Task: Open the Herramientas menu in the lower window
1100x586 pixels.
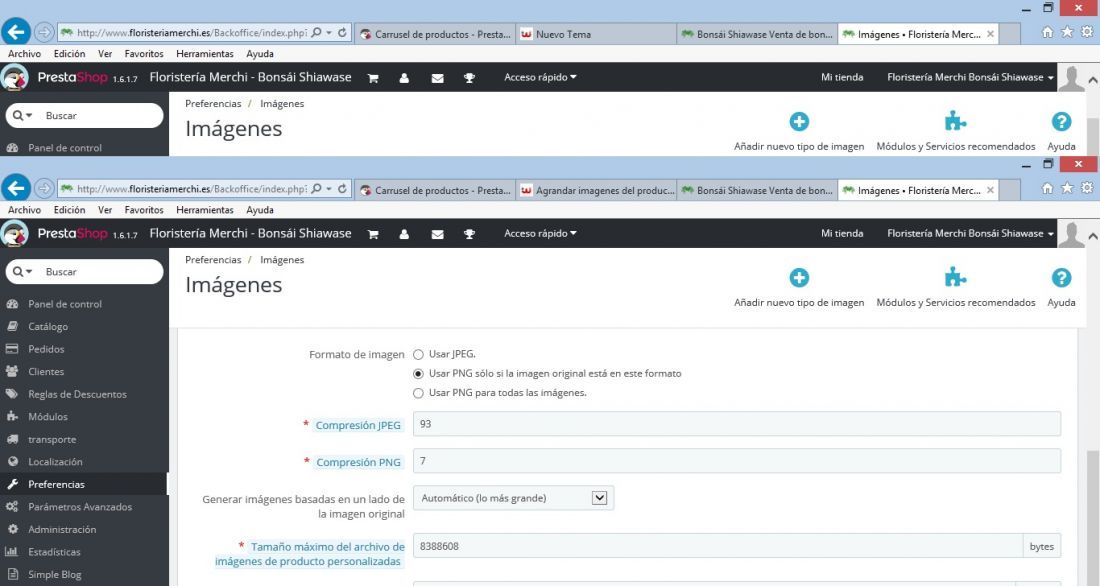Action: click(x=205, y=210)
